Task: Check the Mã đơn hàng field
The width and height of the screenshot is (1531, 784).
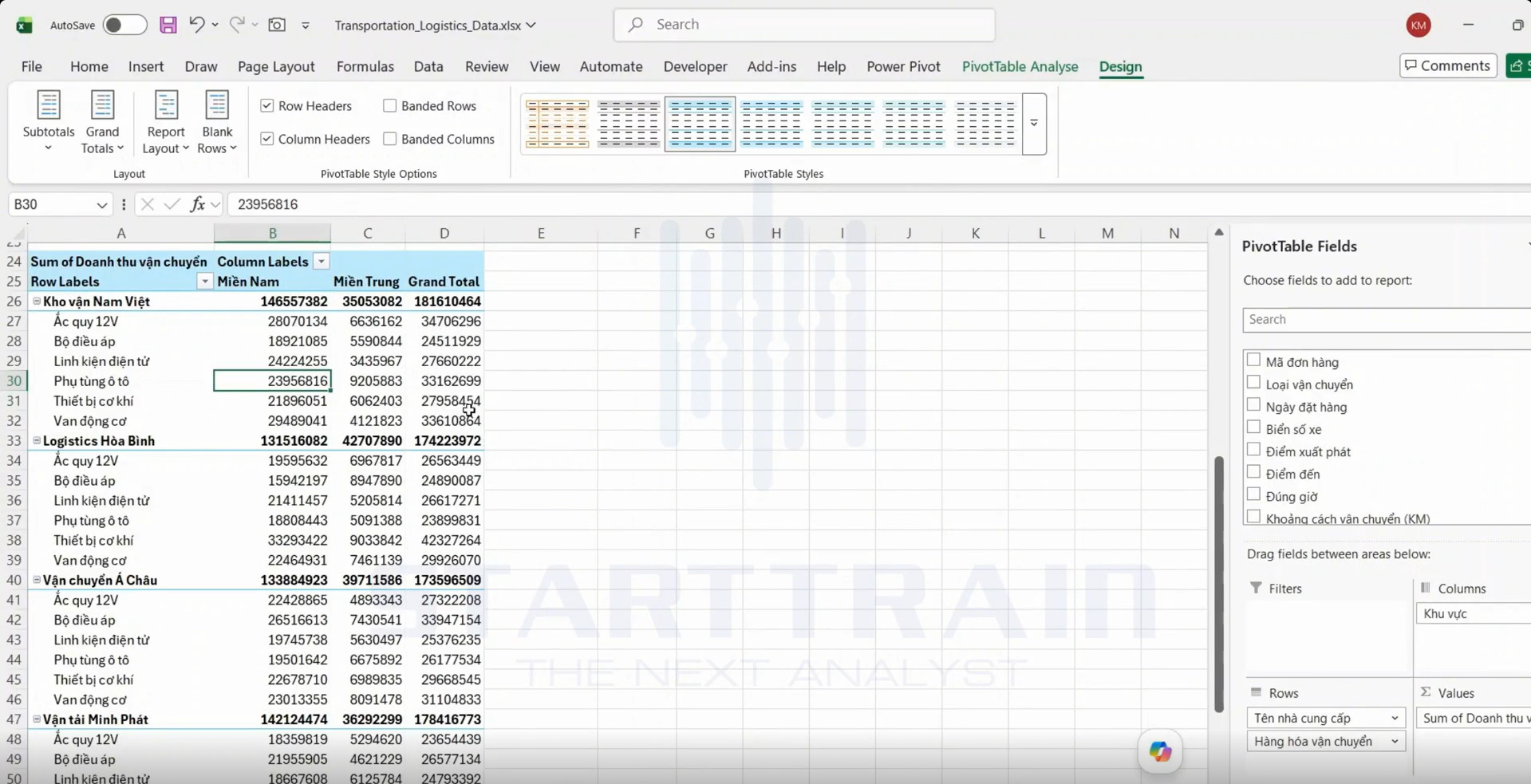Action: tap(1253, 360)
